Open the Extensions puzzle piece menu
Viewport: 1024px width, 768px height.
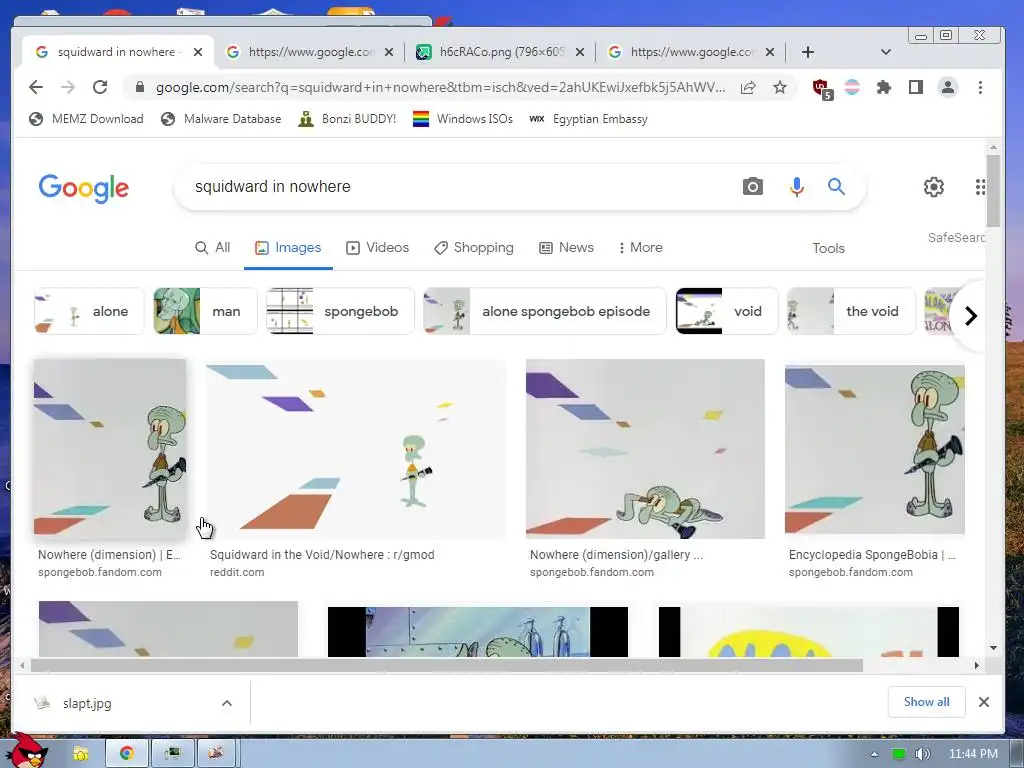(x=884, y=87)
